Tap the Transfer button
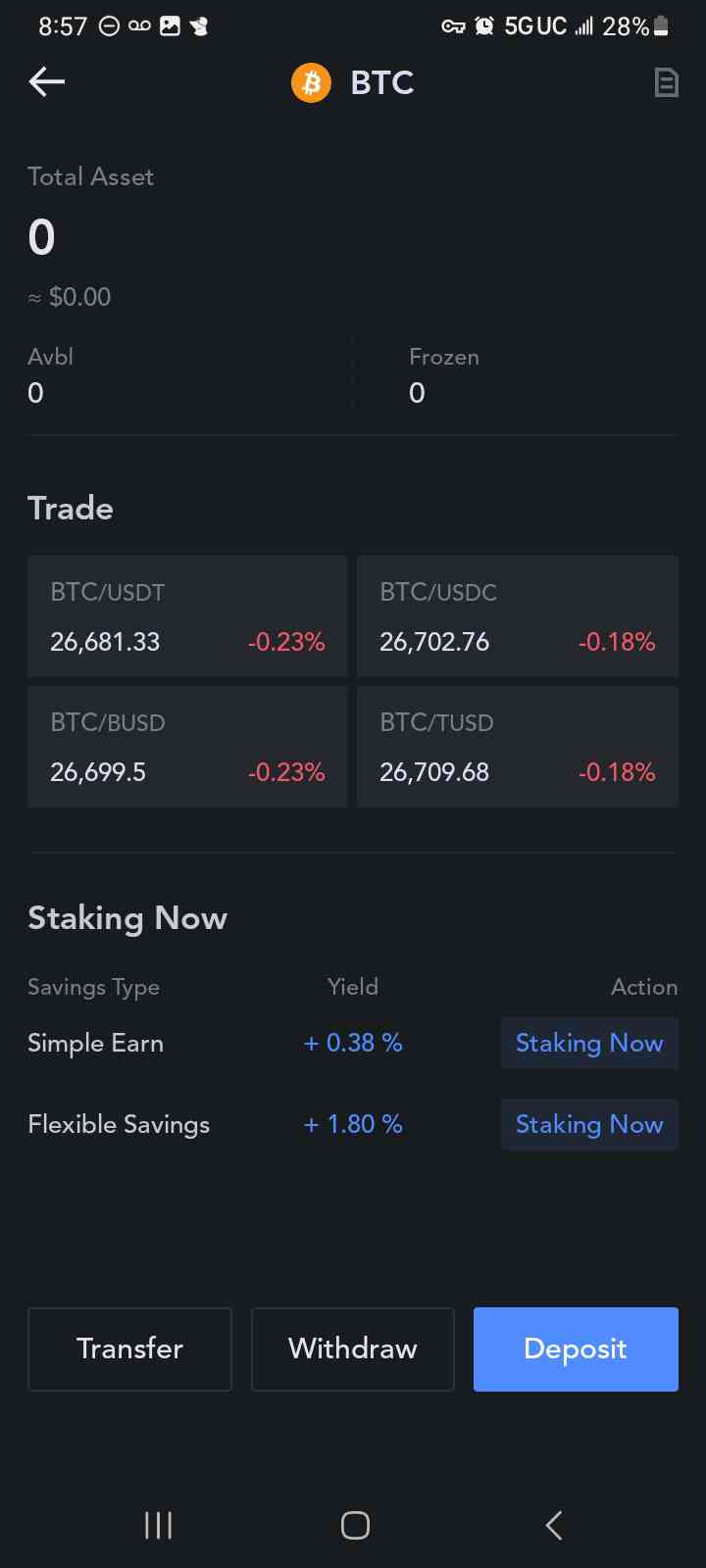This screenshot has height=1568, width=706. (129, 1349)
